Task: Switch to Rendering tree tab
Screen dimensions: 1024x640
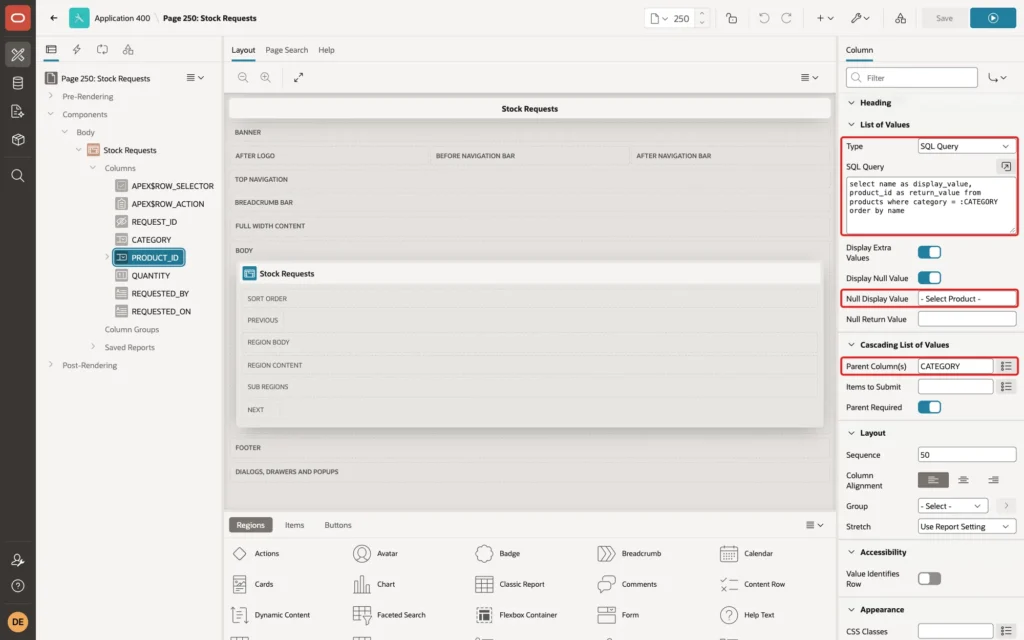Action: click(x=51, y=50)
